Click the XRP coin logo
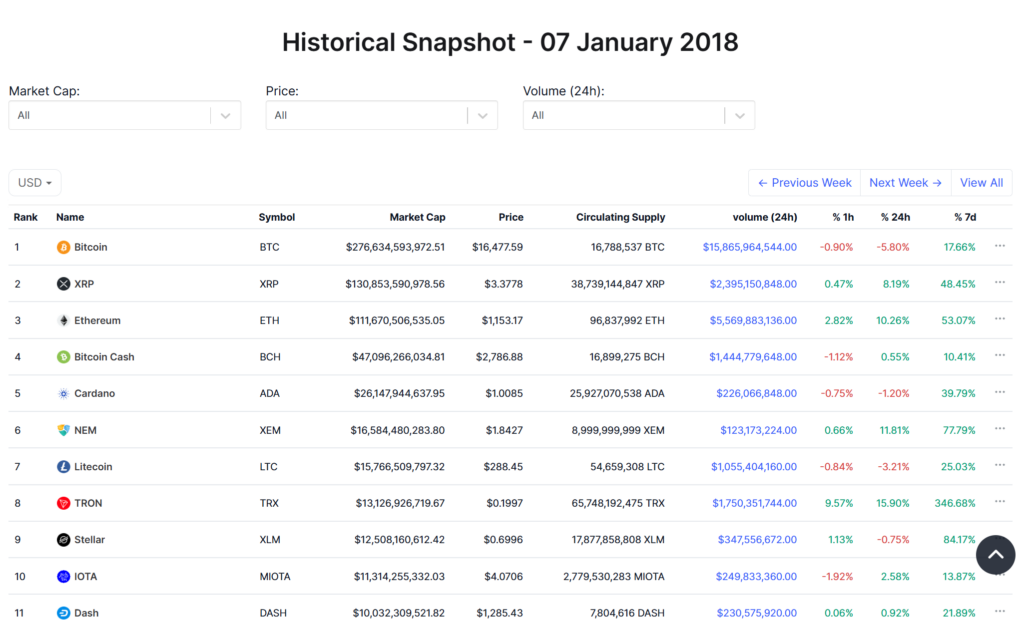This screenshot has height=628, width=1024. (63, 284)
